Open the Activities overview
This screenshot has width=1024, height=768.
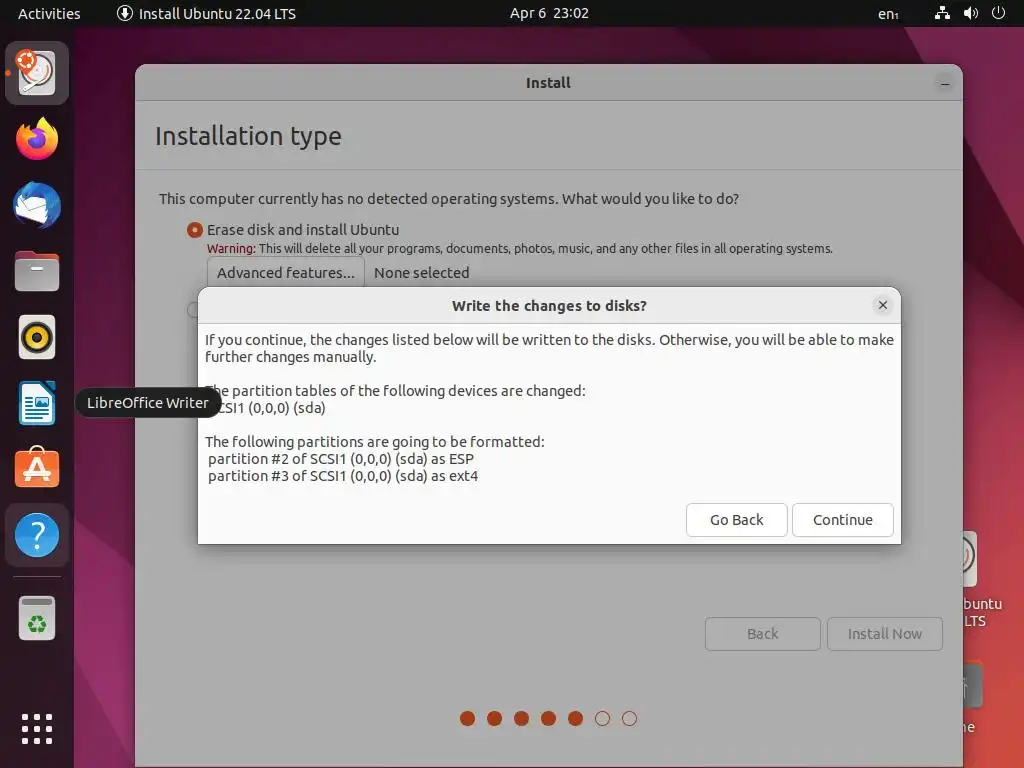pyautogui.click(x=49, y=13)
